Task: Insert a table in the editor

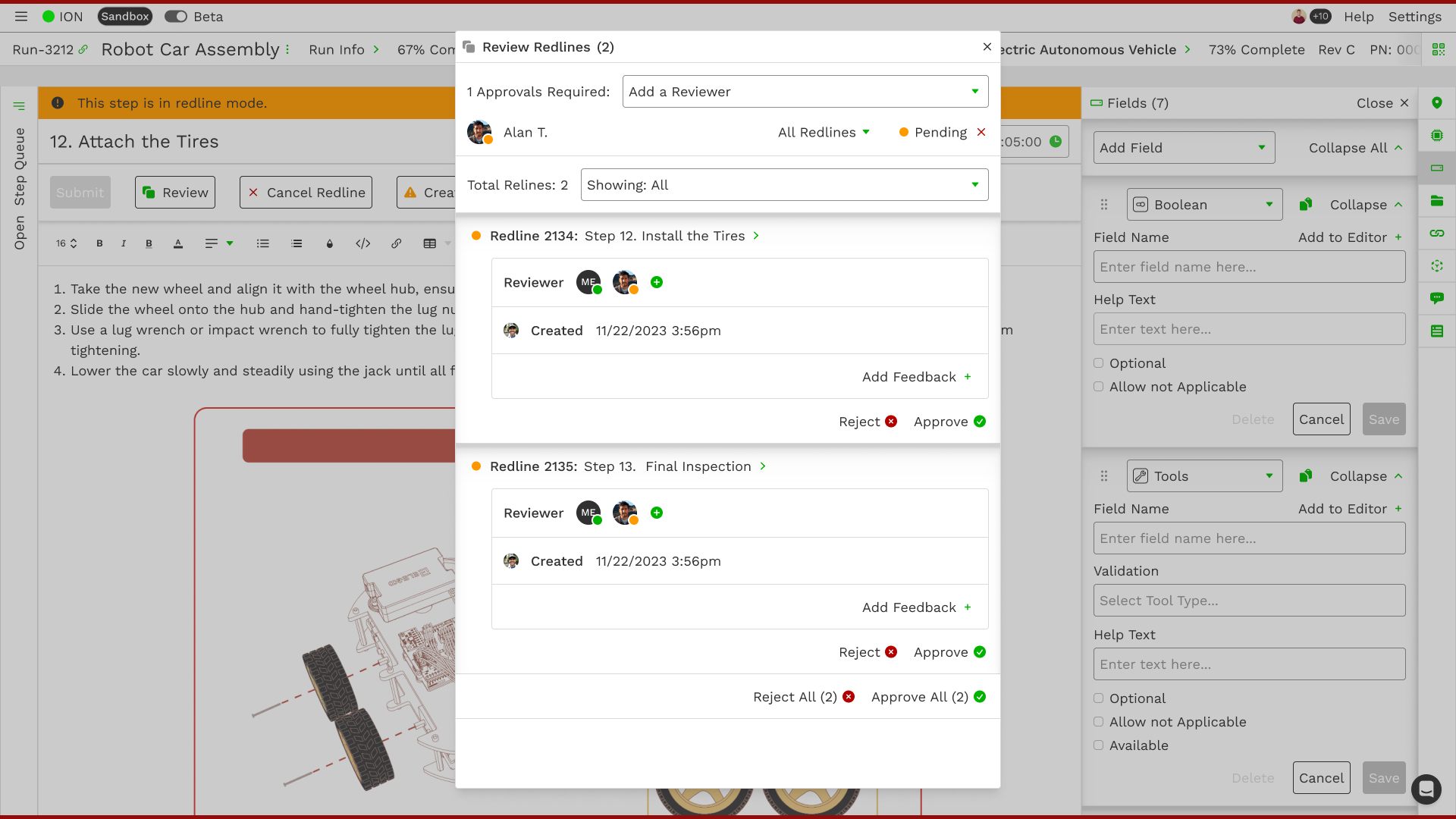Action: click(430, 243)
